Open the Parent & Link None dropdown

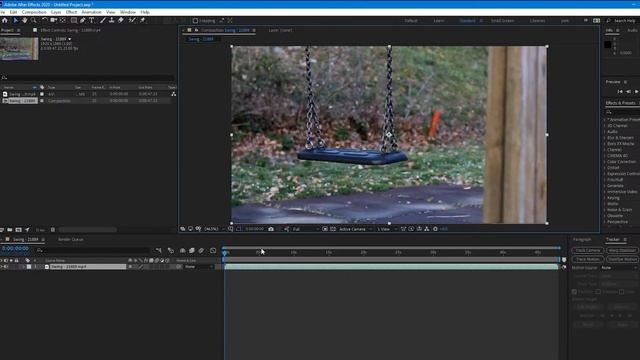[199, 267]
